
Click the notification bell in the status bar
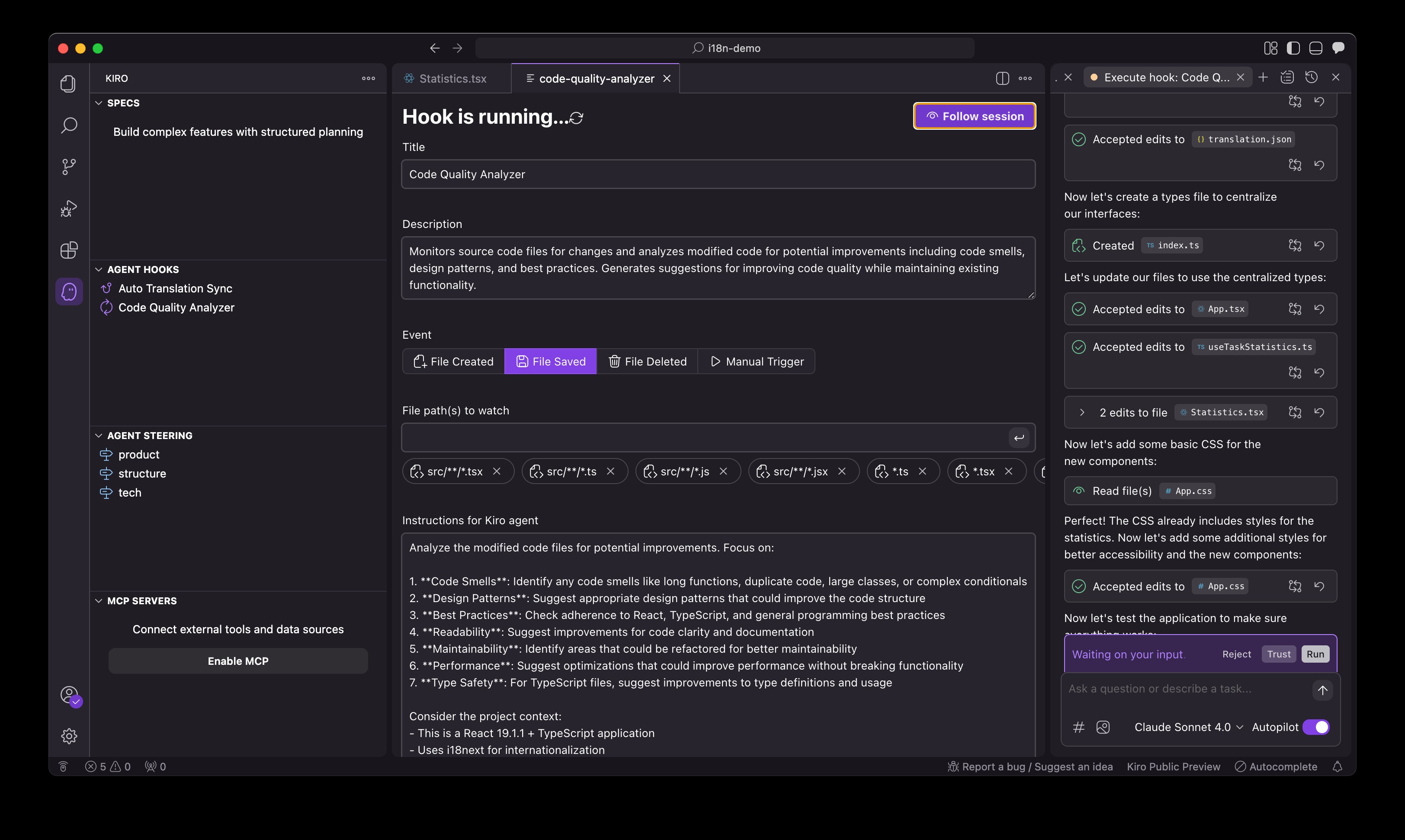point(1338,766)
